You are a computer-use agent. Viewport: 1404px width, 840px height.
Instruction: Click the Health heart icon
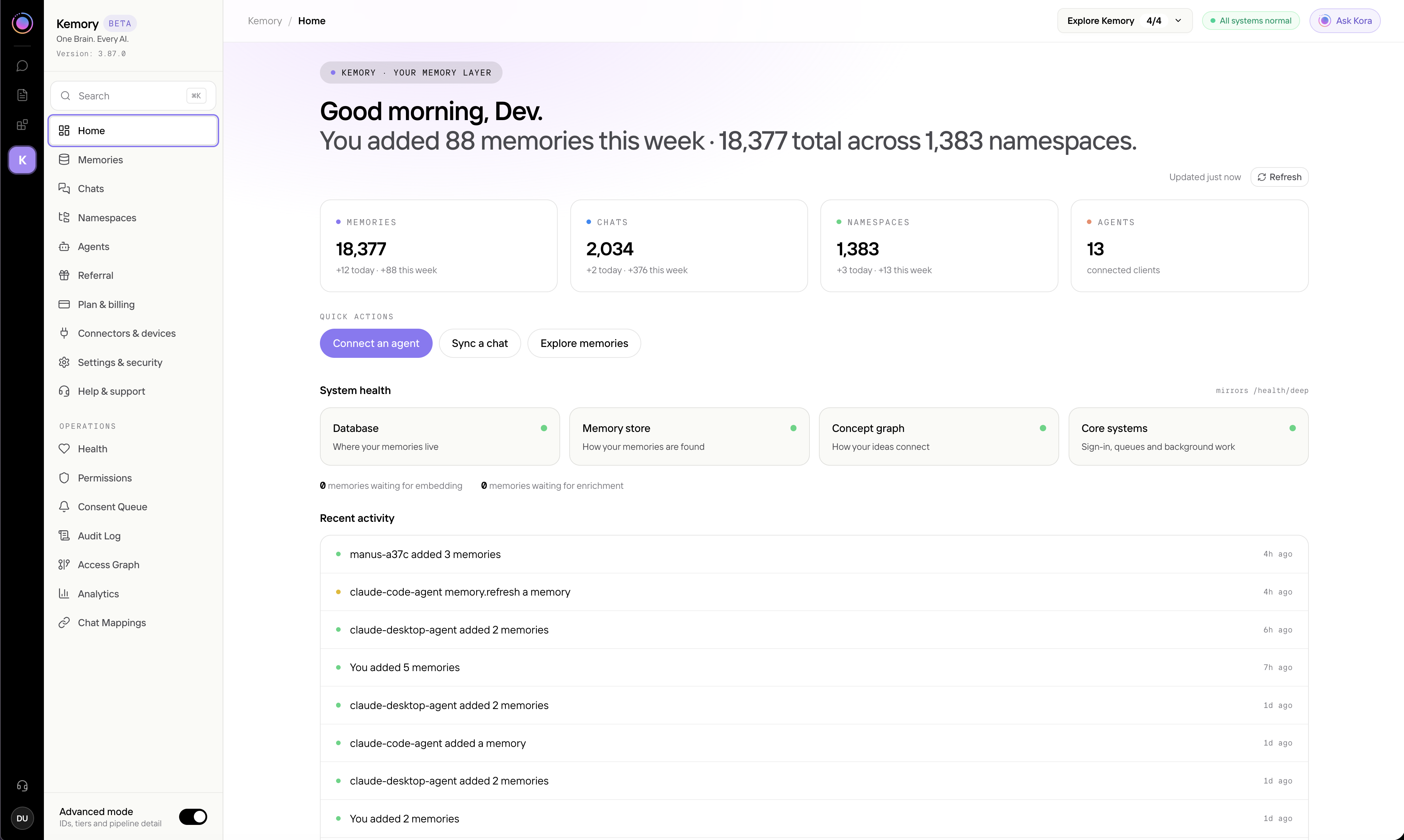coord(65,448)
